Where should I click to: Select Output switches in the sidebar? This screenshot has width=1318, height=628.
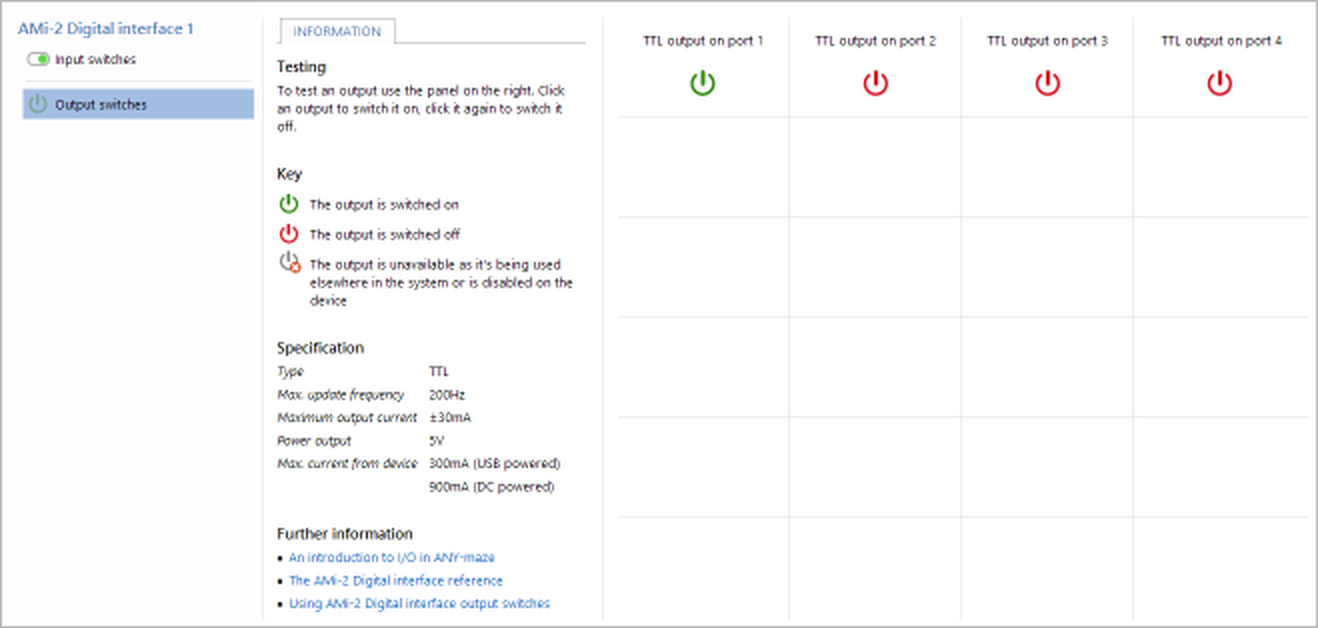[101, 105]
